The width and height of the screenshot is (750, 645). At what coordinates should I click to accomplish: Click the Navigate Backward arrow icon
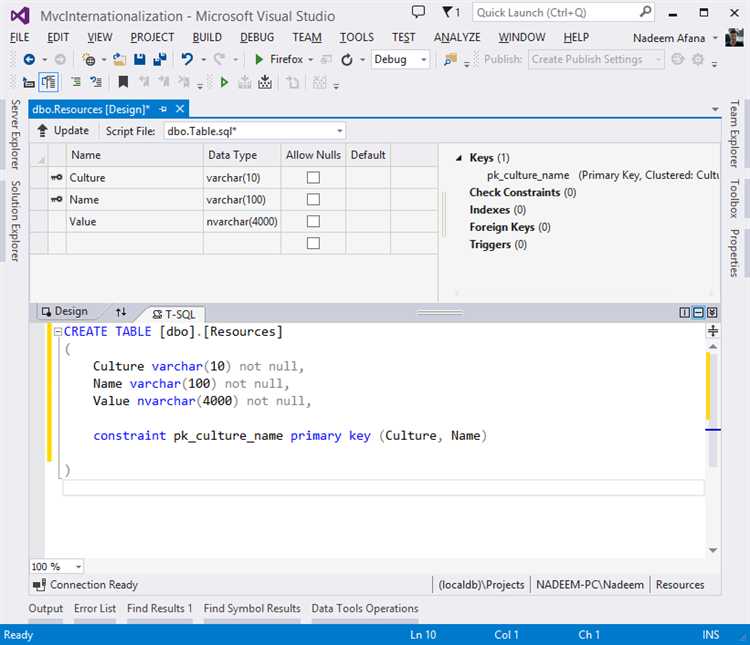[x=29, y=59]
